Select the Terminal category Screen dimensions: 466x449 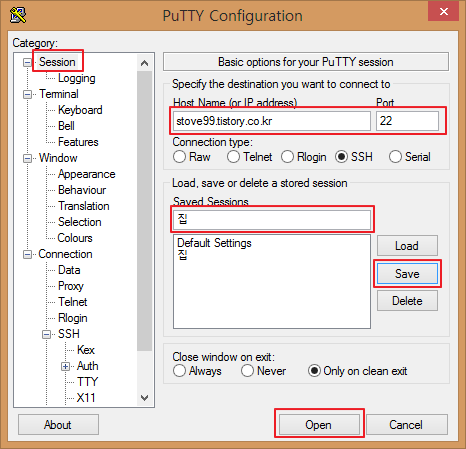[x=59, y=94]
